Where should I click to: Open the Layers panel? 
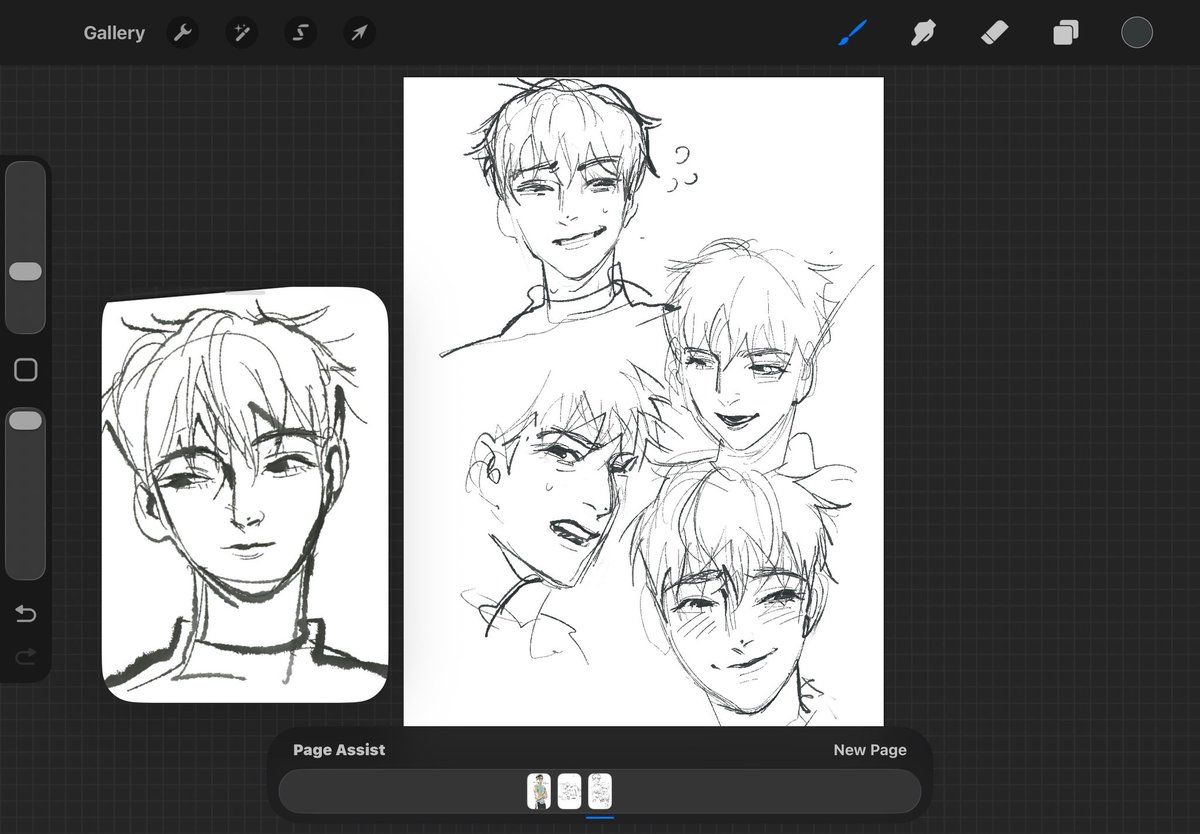tap(1064, 31)
